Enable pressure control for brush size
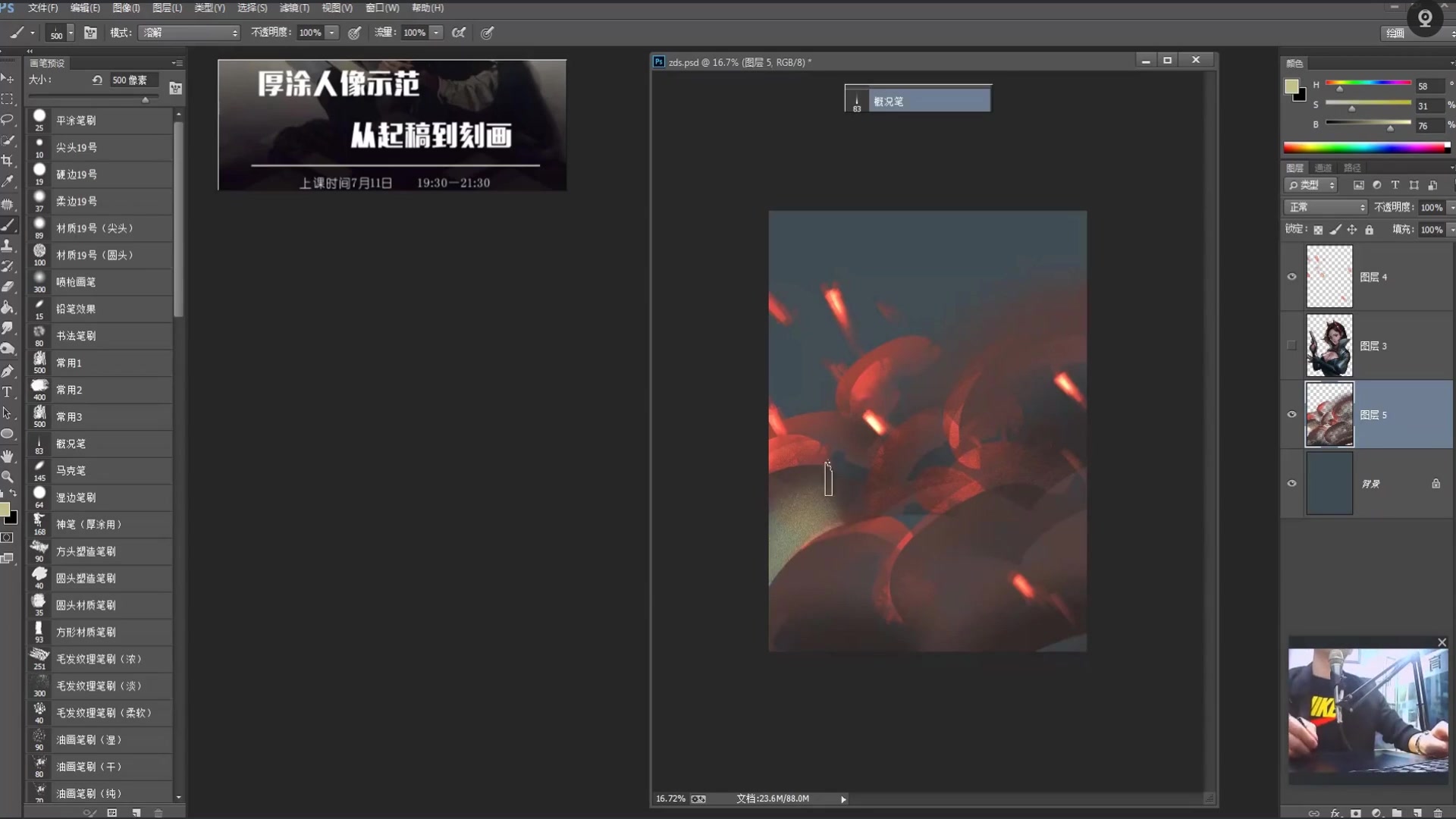Screen dimensions: 1456x819 (487, 33)
